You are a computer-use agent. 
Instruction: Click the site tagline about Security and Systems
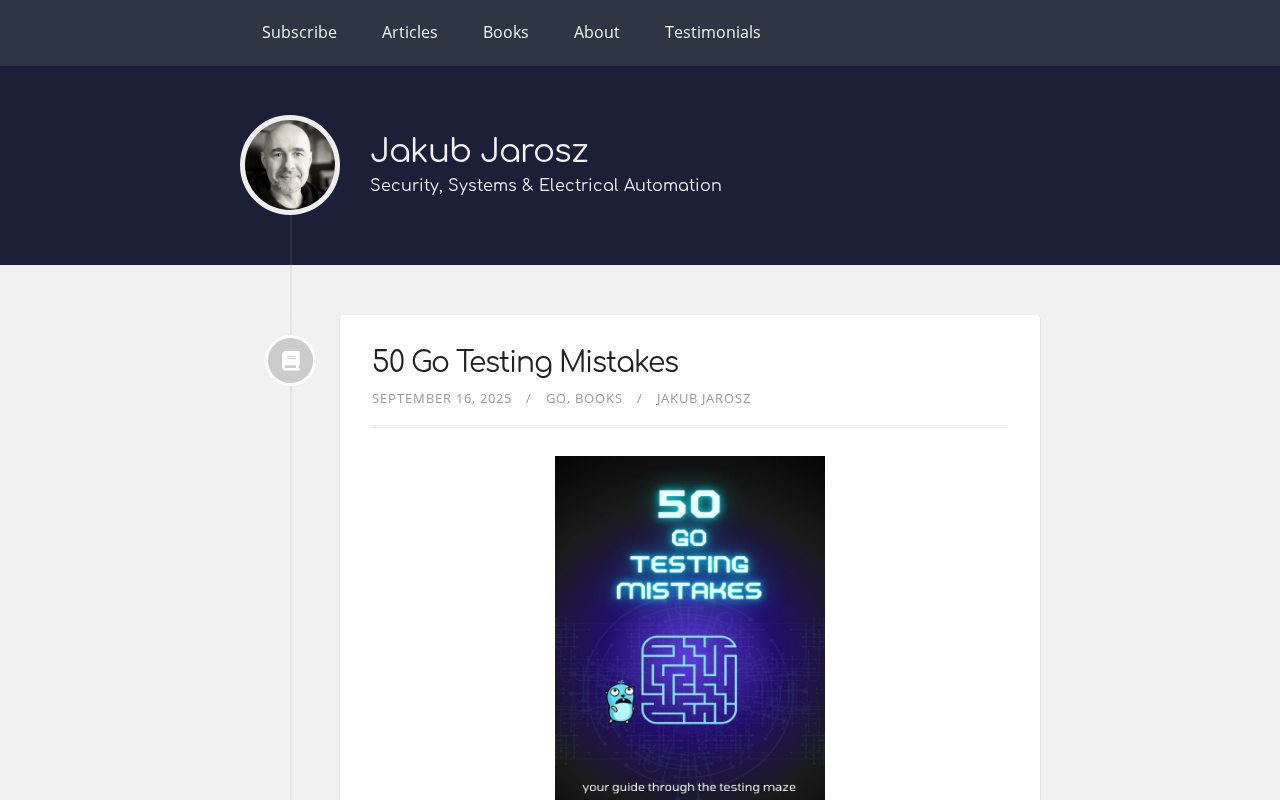(546, 186)
